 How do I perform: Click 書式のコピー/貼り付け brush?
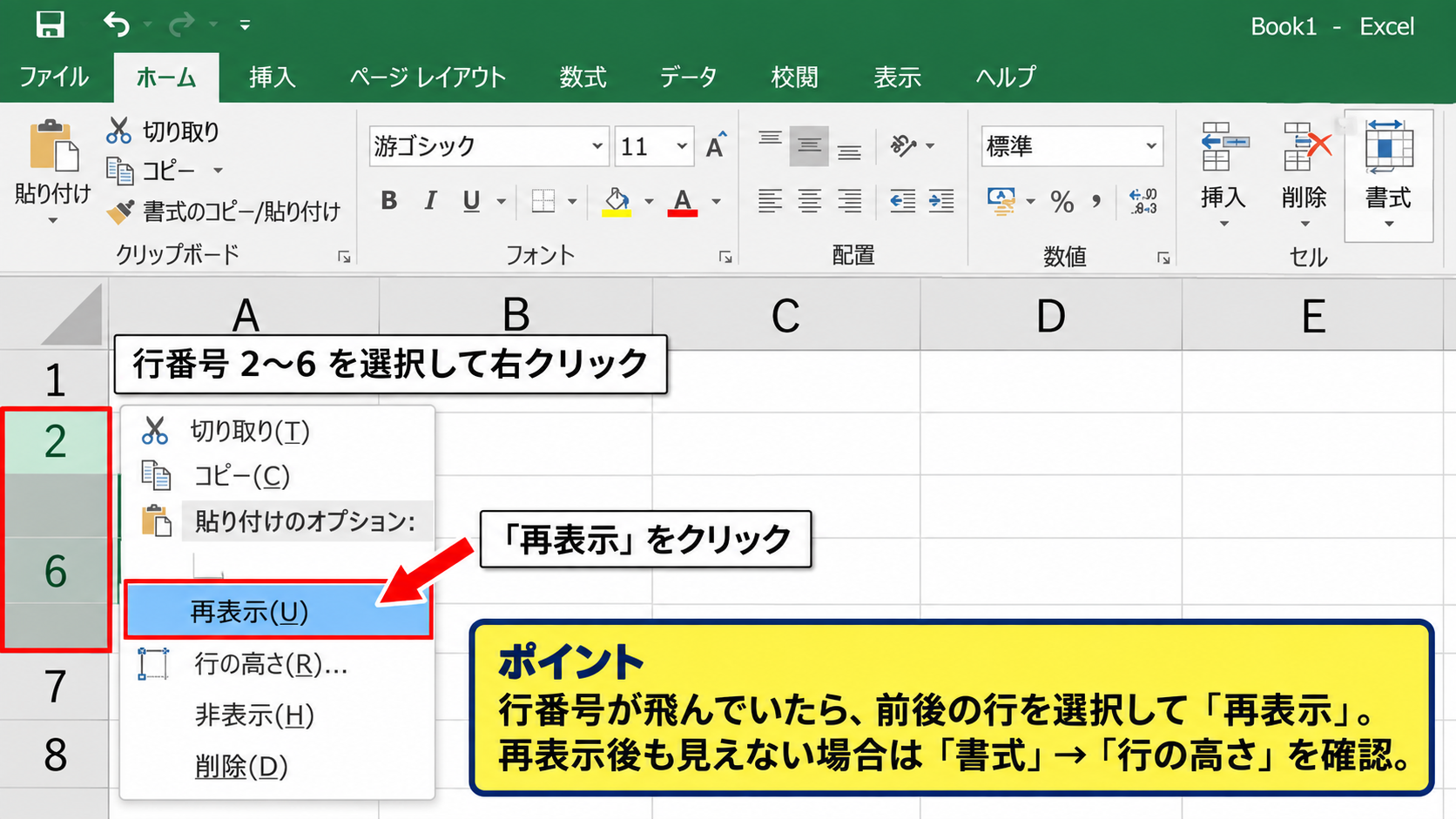click(x=224, y=211)
